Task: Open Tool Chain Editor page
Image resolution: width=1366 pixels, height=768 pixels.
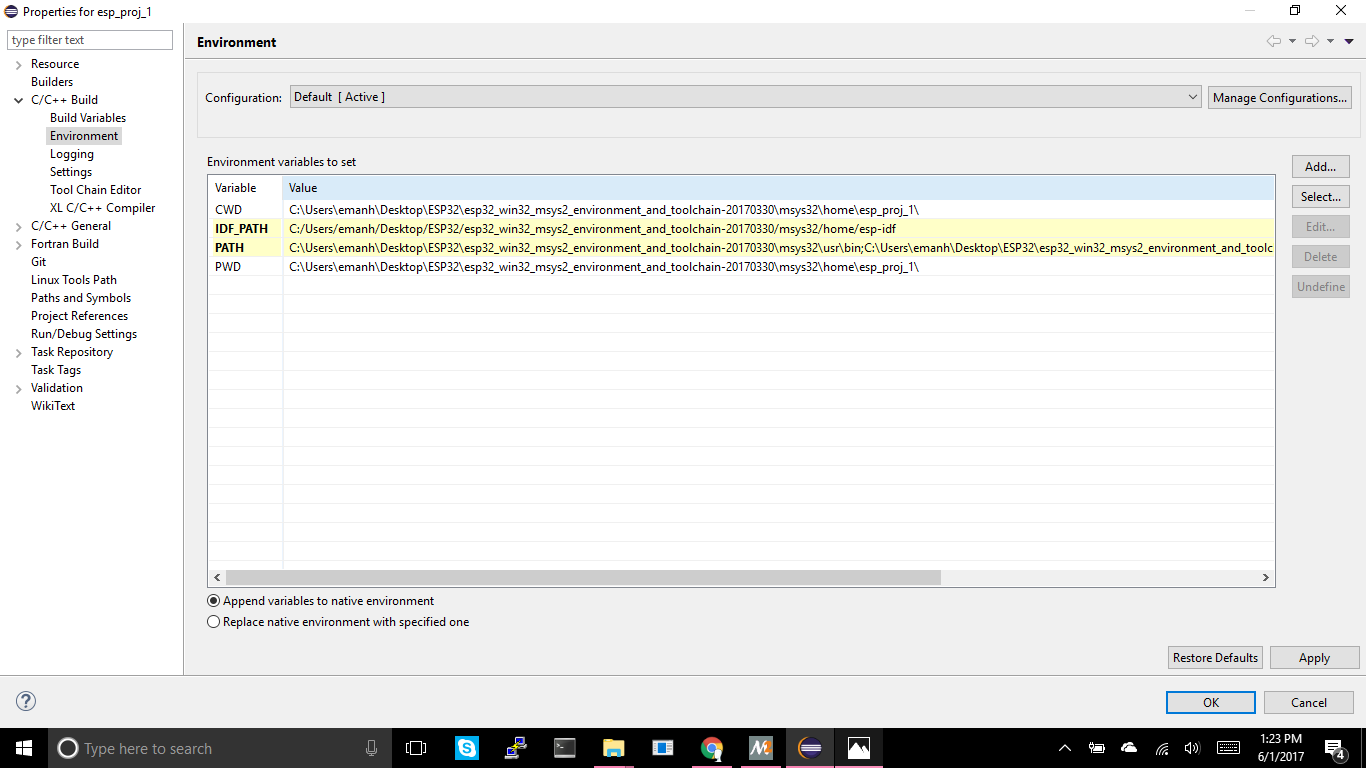Action: [96, 190]
